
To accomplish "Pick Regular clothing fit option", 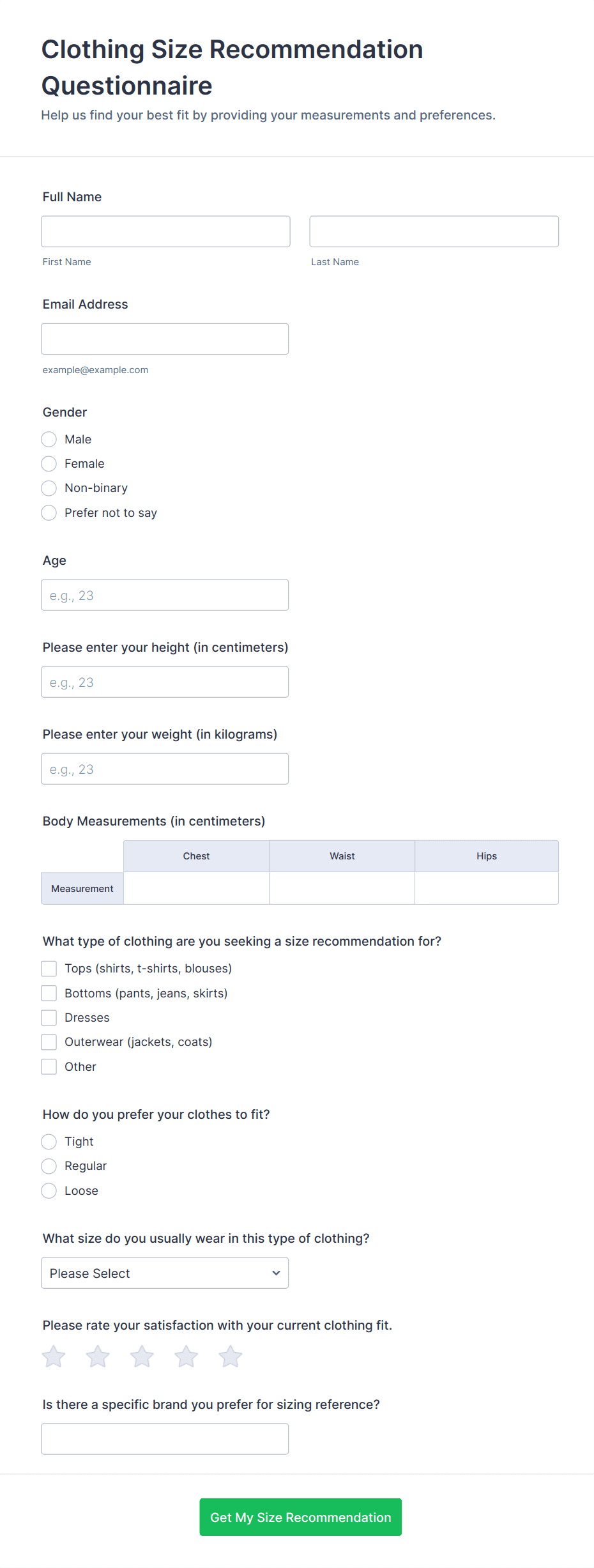I will (49, 1166).
